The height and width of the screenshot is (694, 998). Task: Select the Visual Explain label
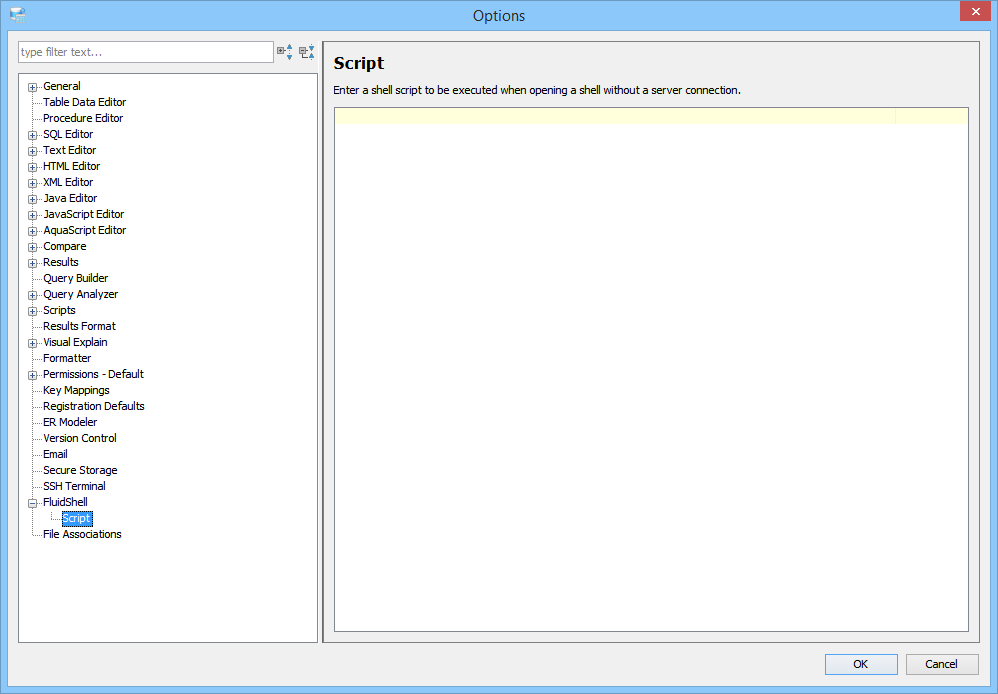point(75,342)
